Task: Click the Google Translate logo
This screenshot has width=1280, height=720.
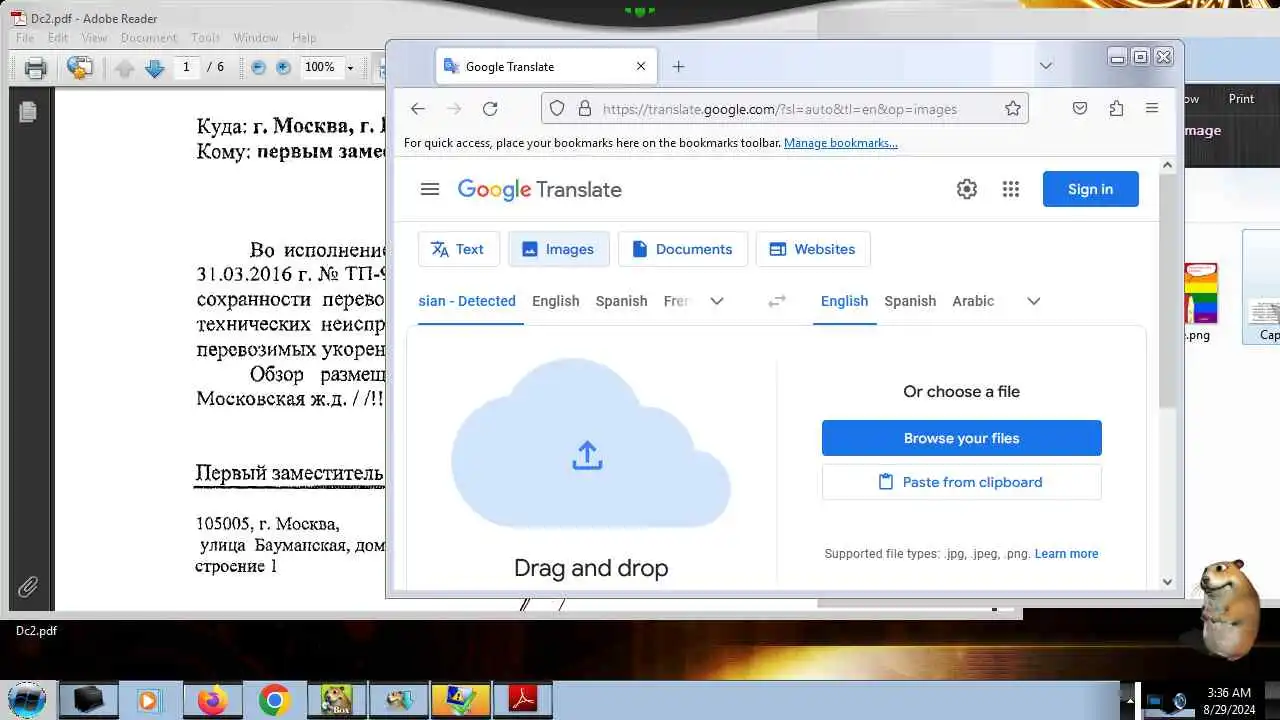Action: pos(540,189)
